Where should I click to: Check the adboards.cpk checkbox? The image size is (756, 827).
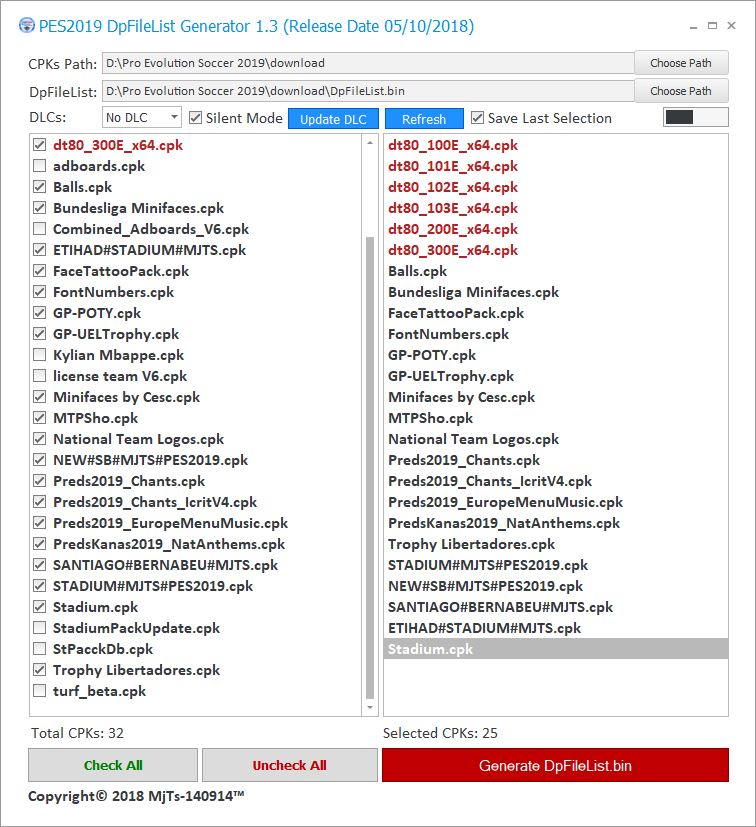click(40, 166)
